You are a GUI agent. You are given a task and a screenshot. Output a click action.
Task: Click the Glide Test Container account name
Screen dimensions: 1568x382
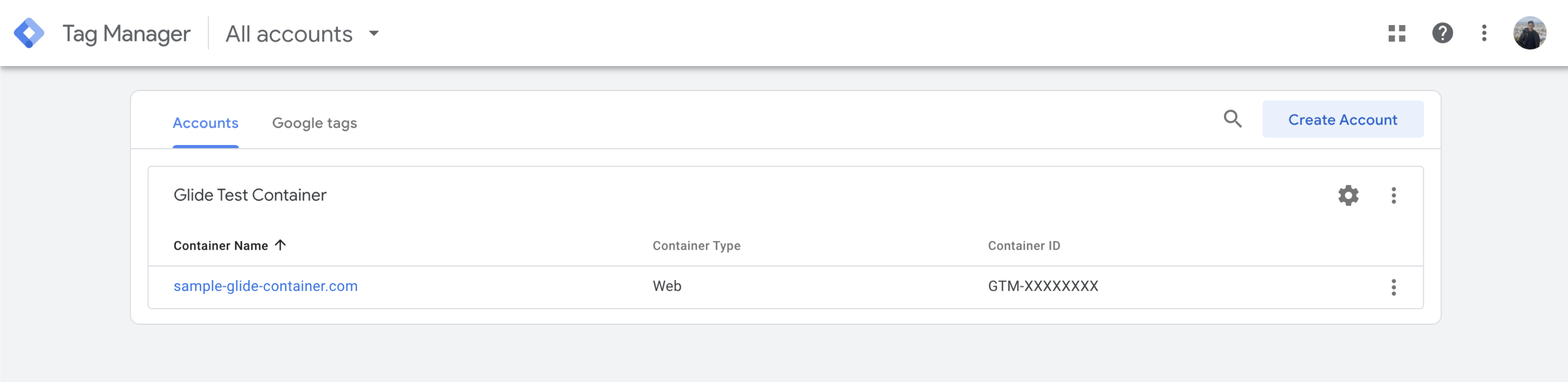249,195
